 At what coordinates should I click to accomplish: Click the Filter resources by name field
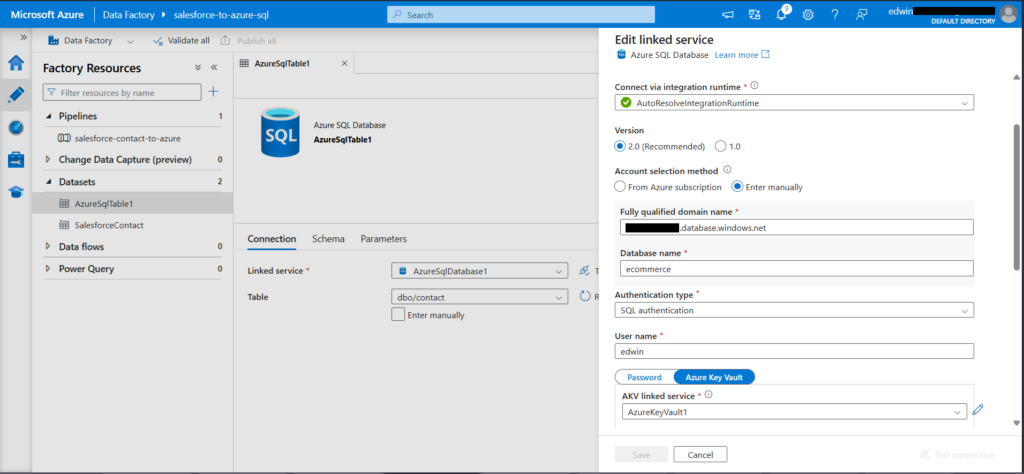point(121,93)
